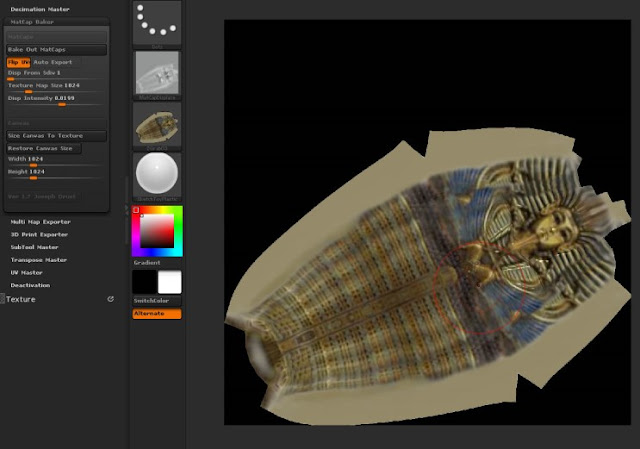Click the Texture Map Size slider
The height and width of the screenshot is (449, 640).
pyautogui.click(x=54, y=87)
